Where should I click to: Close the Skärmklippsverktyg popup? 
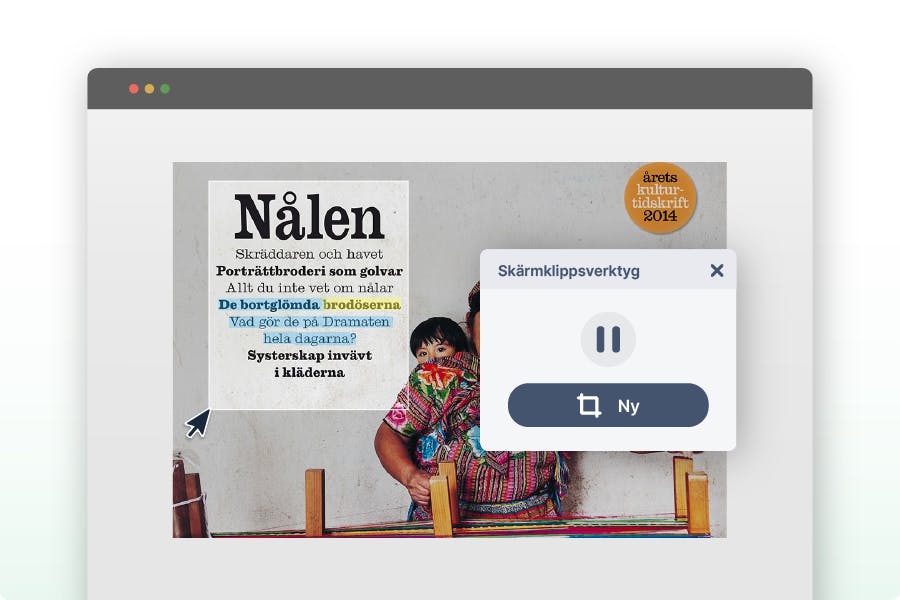pos(716,270)
